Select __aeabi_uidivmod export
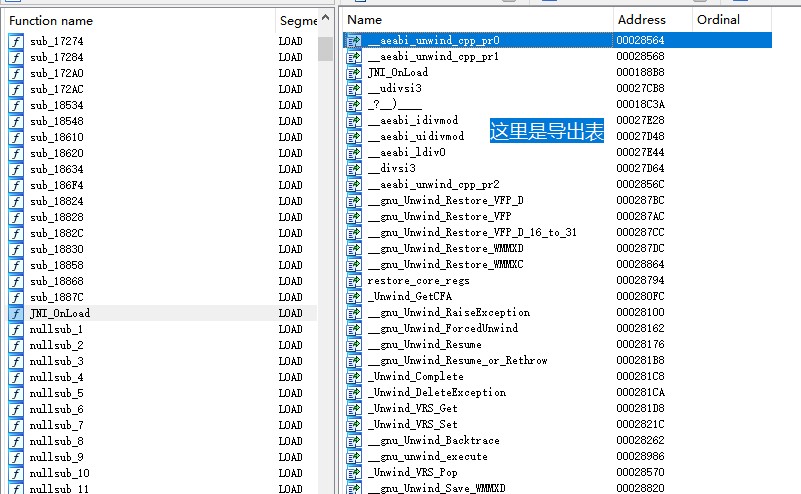This screenshot has height=494, width=801. coord(557,136)
